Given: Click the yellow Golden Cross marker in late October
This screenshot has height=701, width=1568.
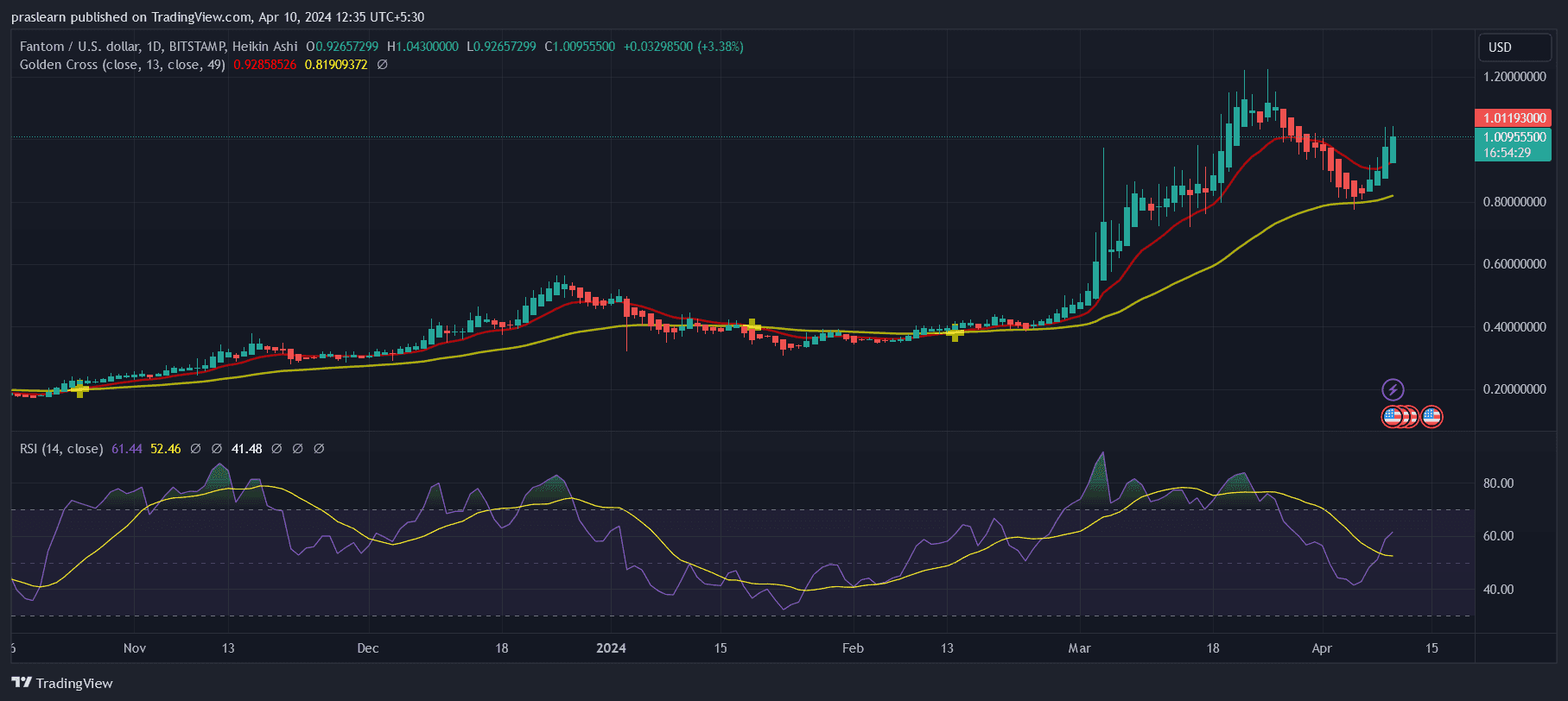Looking at the screenshot, I should [x=80, y=390].
